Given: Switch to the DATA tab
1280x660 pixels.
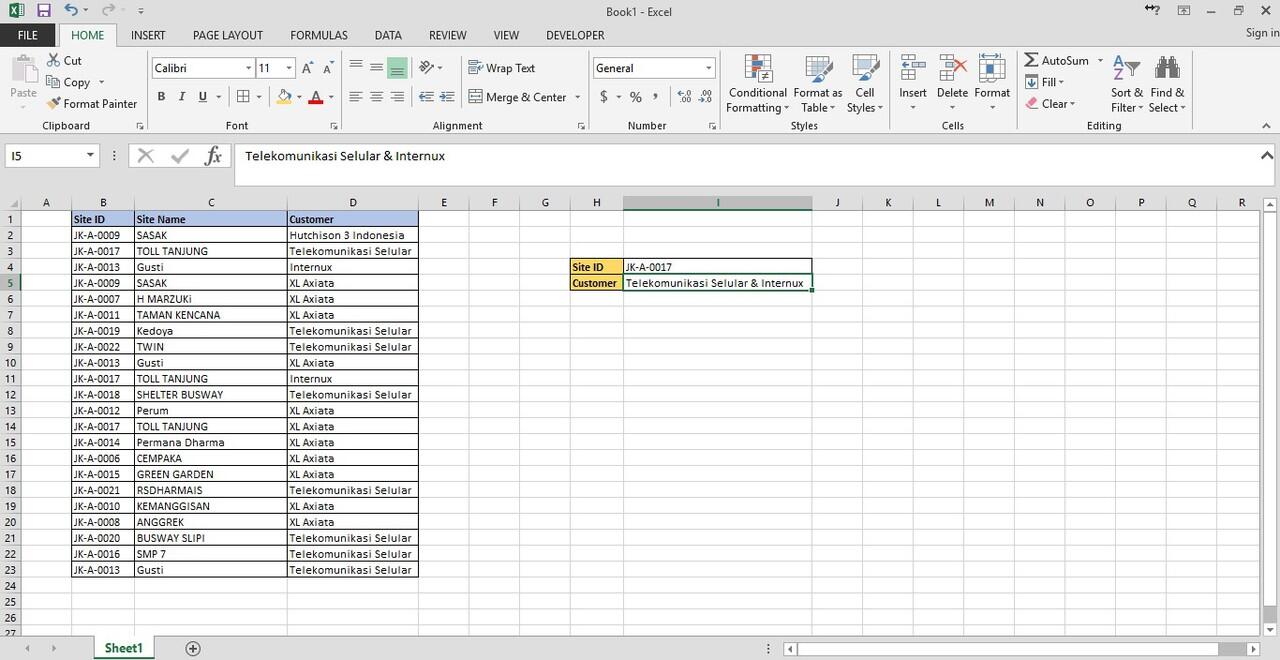Looking at the screenshot, I should [388, 35].
